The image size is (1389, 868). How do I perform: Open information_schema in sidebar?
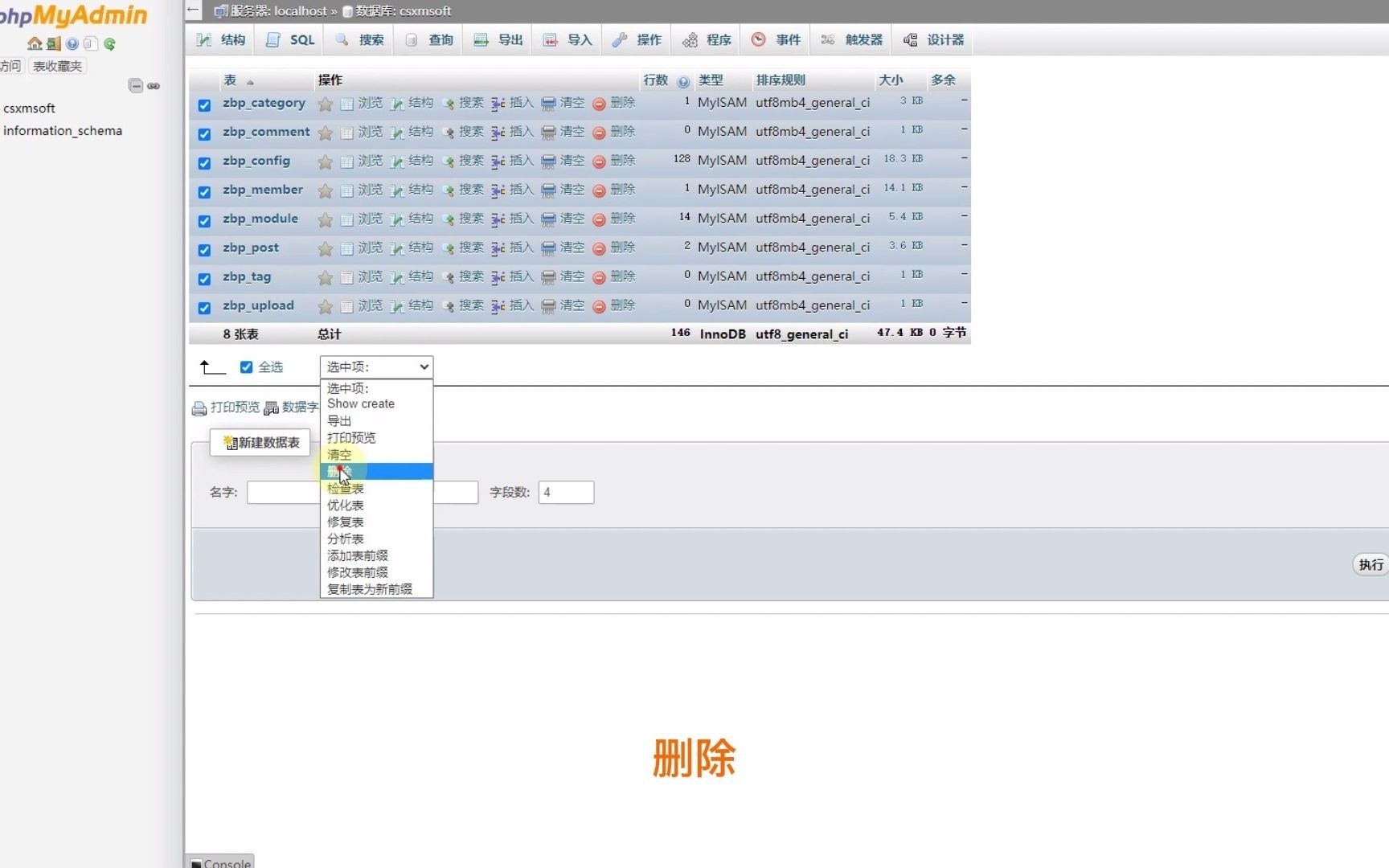(x=63, y=131)
